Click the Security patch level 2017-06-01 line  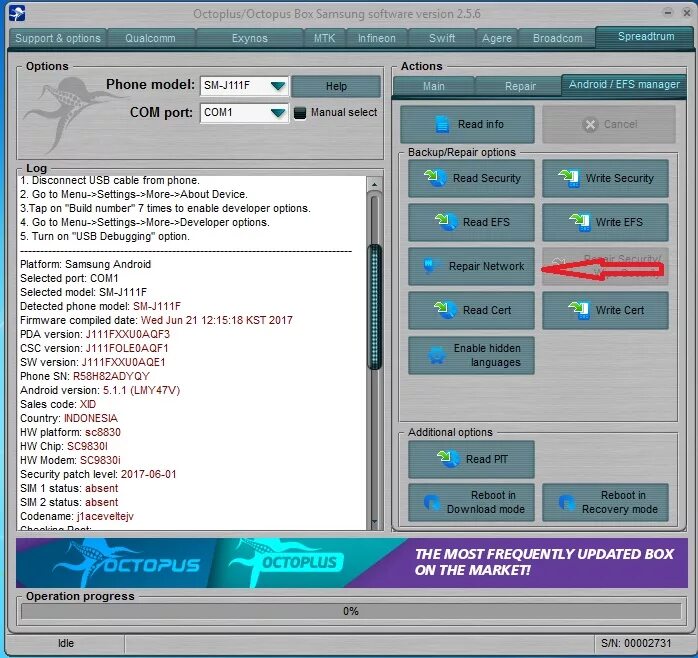pyautogui.click(x=98, y=474)
